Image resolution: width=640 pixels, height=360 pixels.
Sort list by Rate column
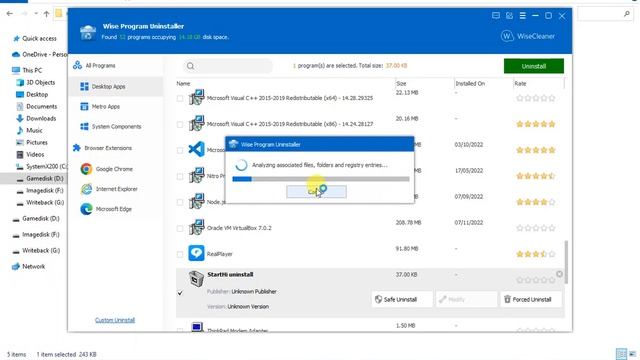pos(520,83)
